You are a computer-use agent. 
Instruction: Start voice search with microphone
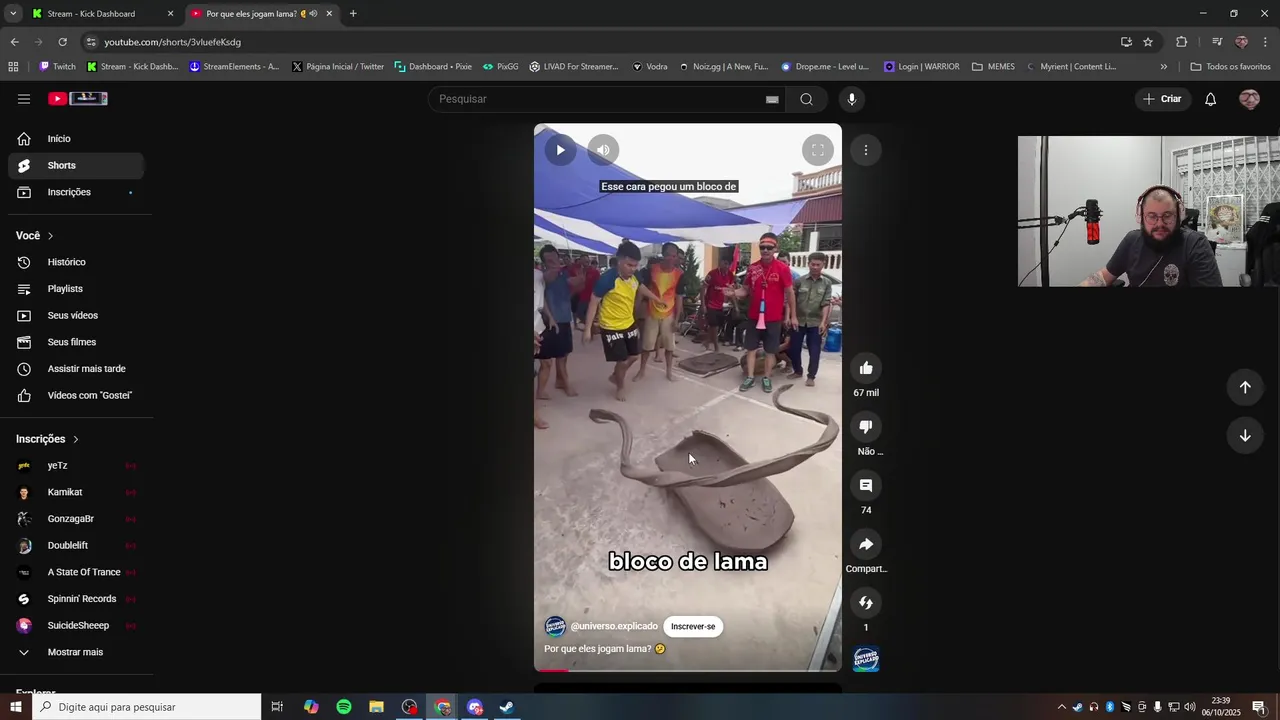(852, 99)
